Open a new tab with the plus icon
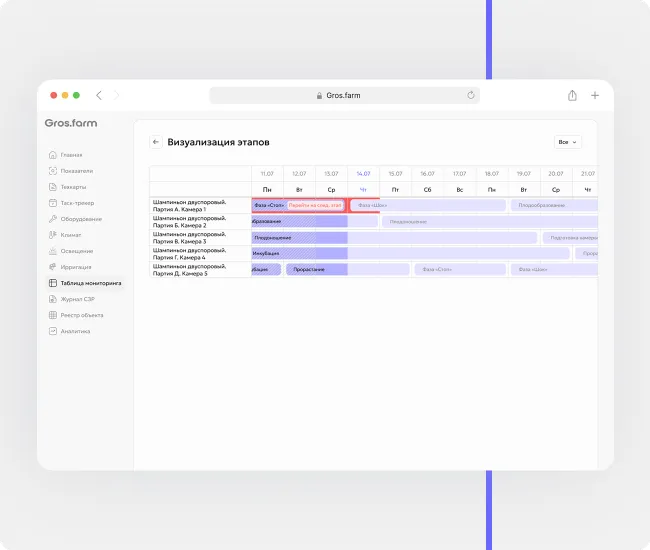Screen dimensions: 650x550 pyautogui.click(x=595, y=95)
